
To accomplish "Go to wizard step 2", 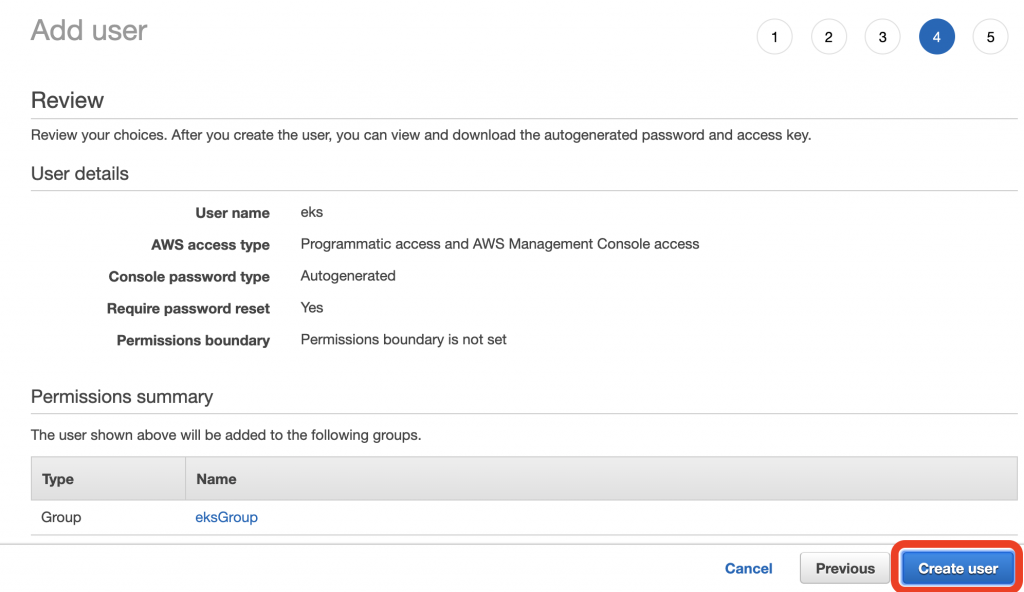I will click(x=828, y=37).
